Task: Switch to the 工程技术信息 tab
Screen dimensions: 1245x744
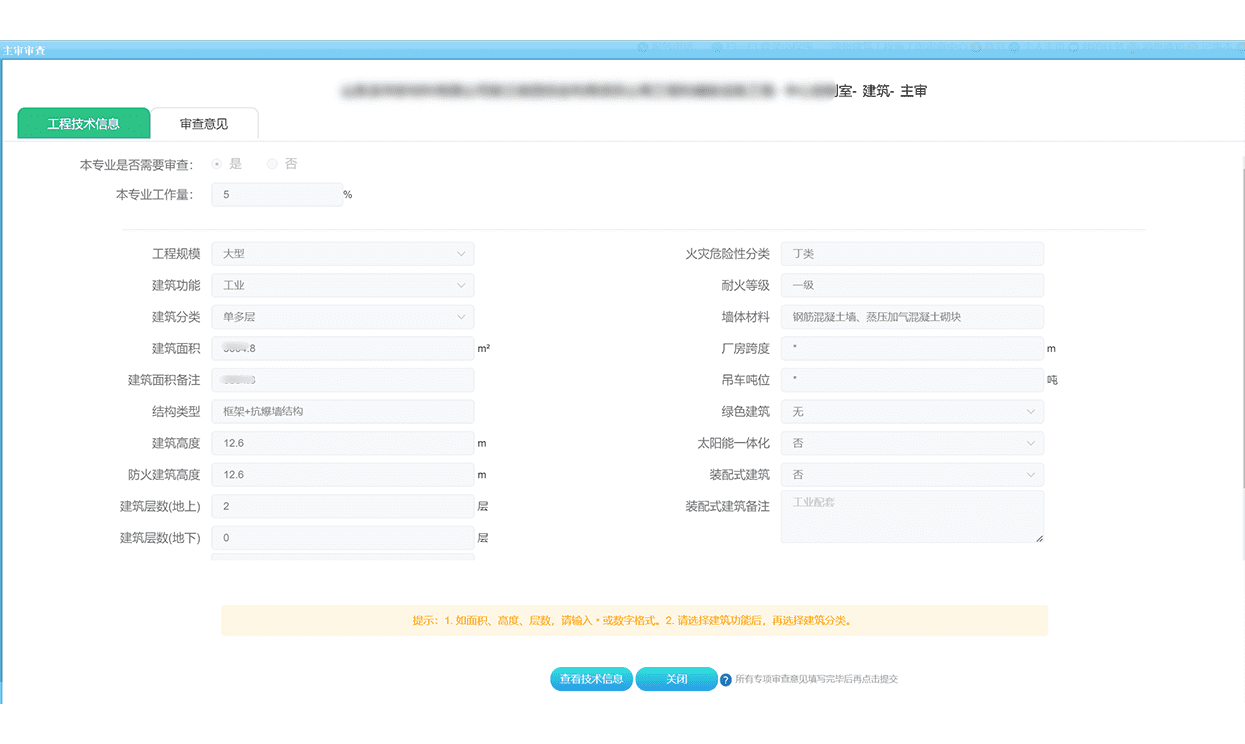Action: click(83, 124)
